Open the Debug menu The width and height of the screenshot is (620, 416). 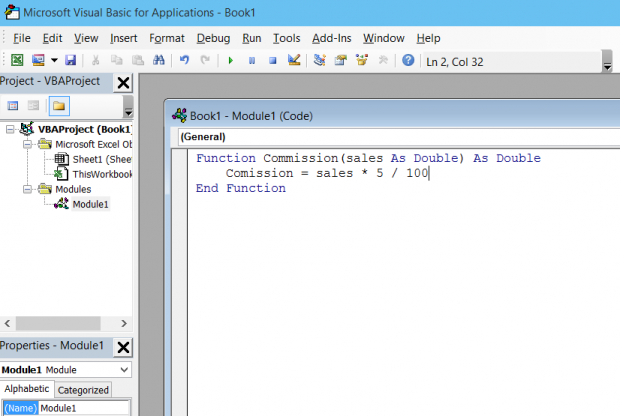pyautogui.click(x=214, y=38)
